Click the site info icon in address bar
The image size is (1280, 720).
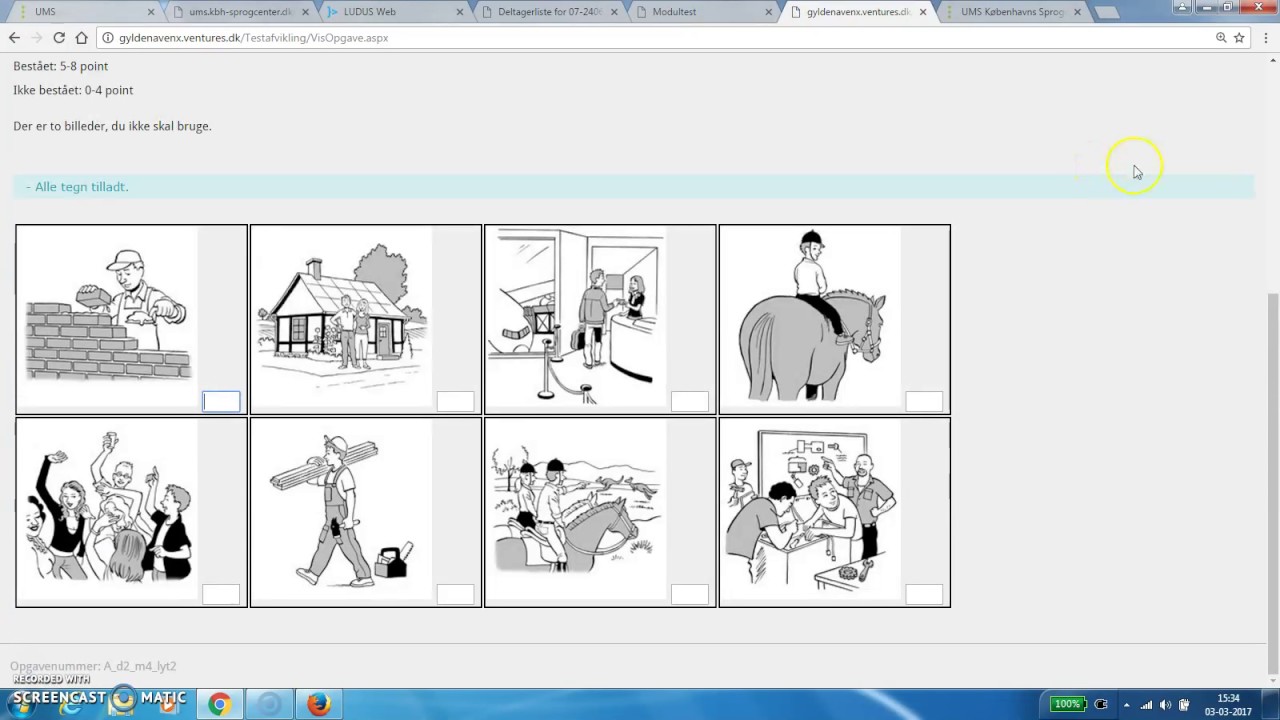point(107,38)
